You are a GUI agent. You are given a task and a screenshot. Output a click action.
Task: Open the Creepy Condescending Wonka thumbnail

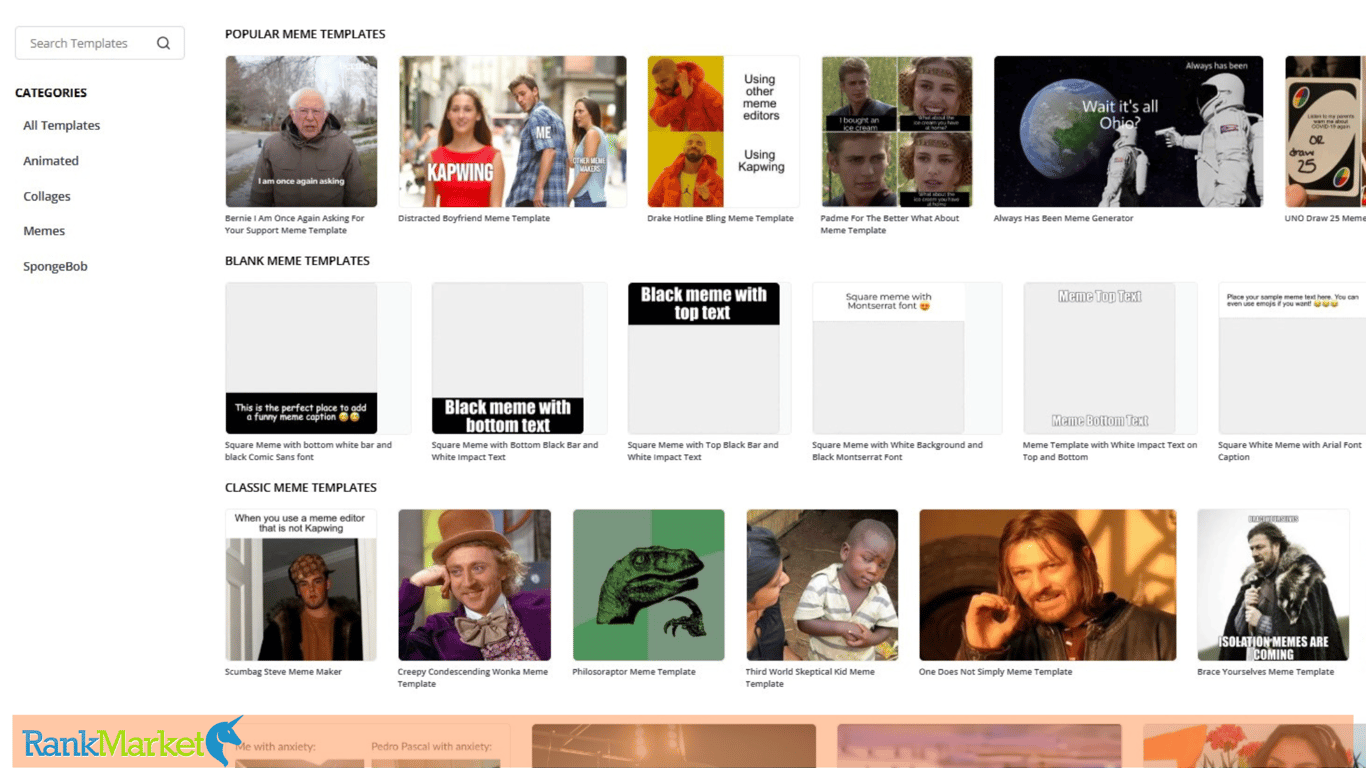click(474, 585)
